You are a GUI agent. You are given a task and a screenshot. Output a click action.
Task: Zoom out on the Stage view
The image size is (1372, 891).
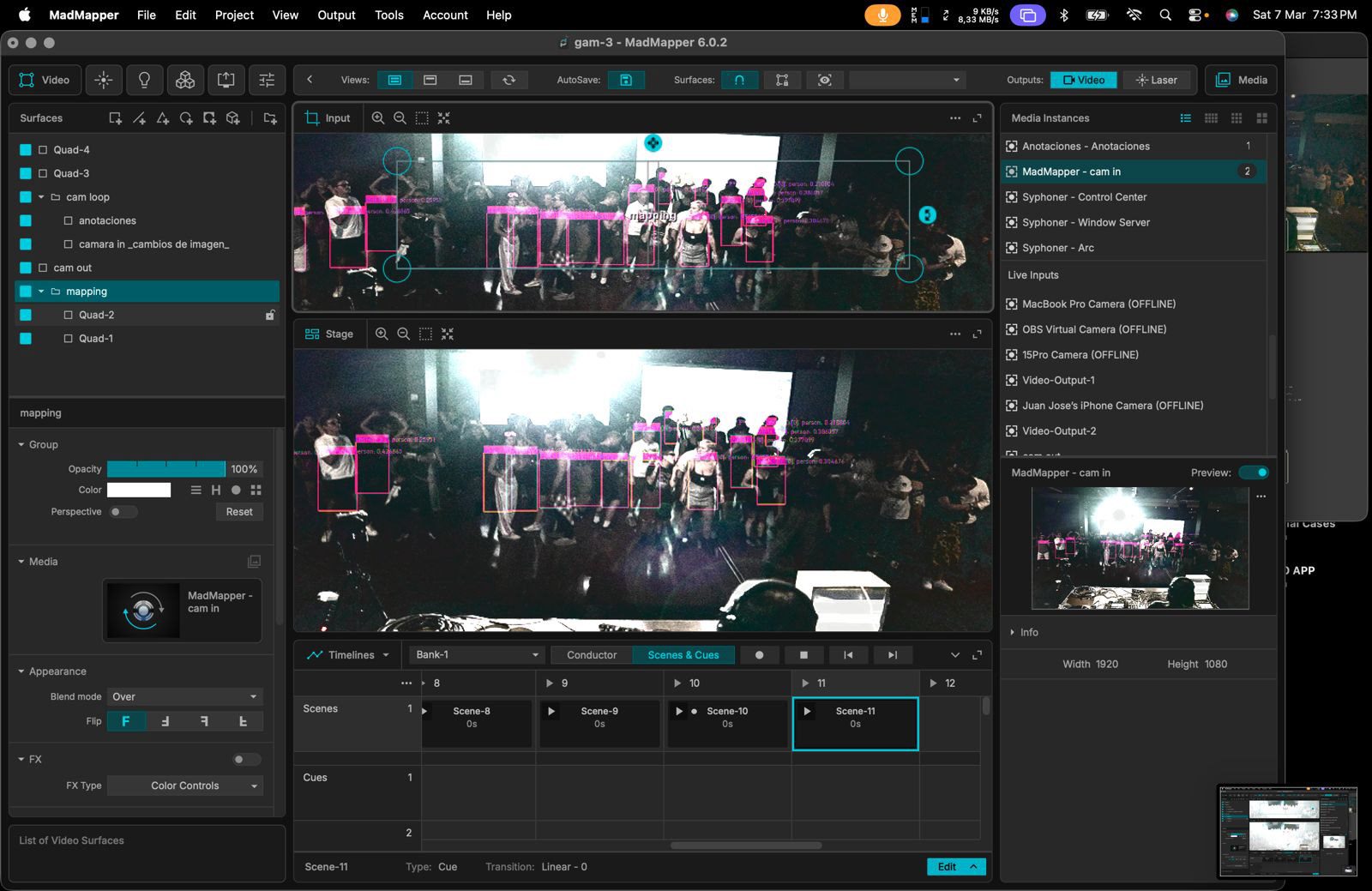403,334
